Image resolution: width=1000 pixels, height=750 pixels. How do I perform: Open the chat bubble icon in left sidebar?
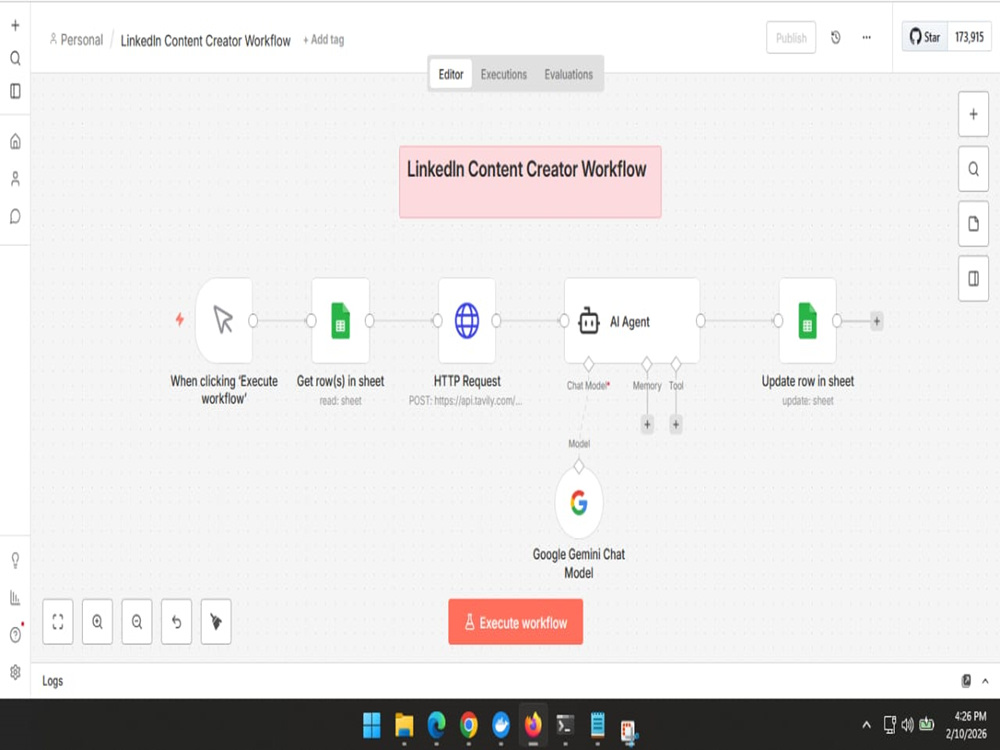pos(15,217)
